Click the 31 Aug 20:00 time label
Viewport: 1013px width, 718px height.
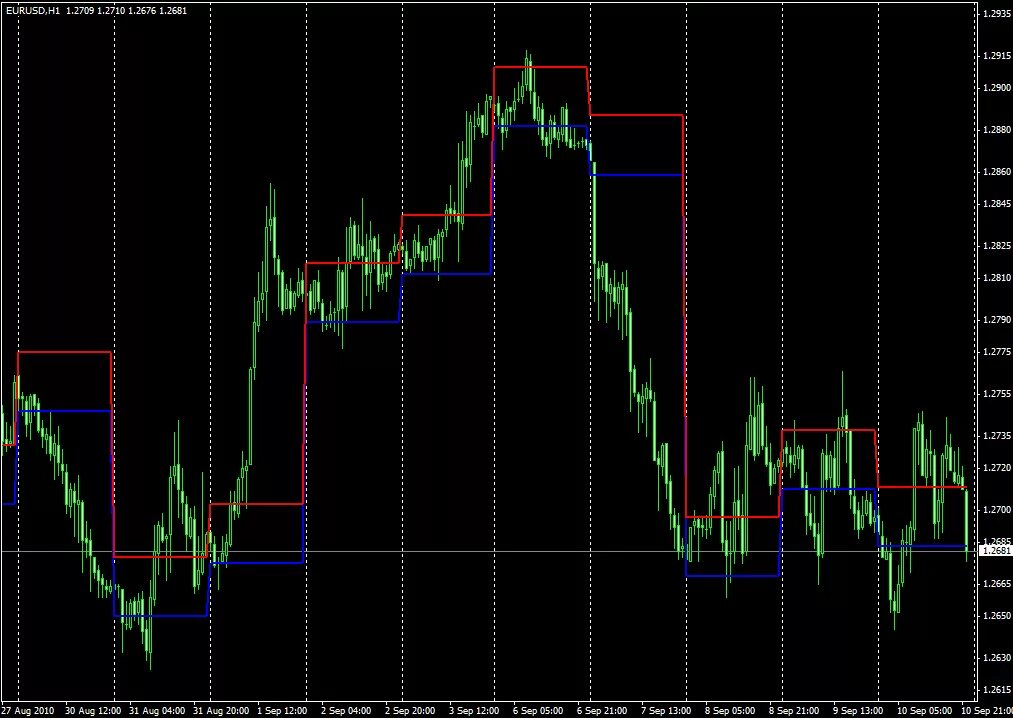coord(221,711)
